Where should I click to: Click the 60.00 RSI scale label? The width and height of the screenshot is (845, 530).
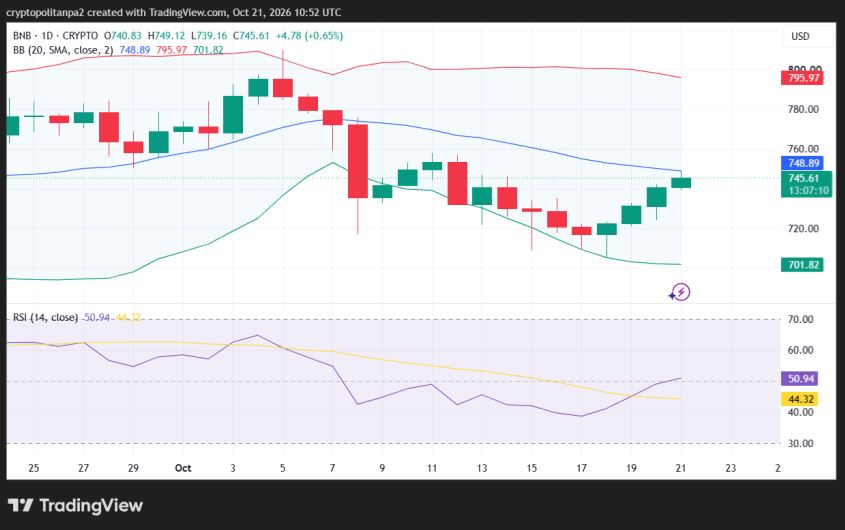pos(800,350)
